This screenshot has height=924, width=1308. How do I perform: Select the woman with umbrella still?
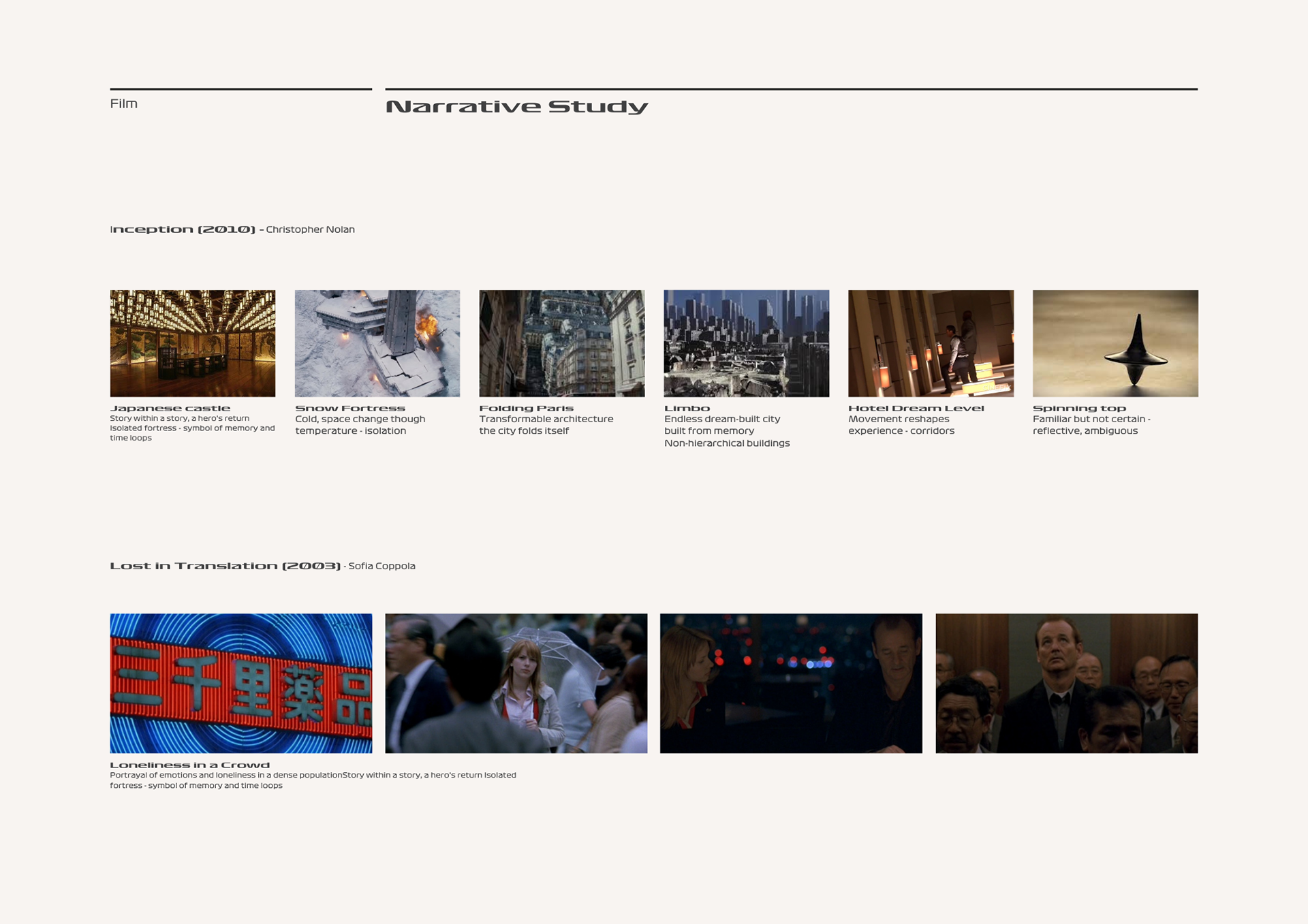coord(516,683)
